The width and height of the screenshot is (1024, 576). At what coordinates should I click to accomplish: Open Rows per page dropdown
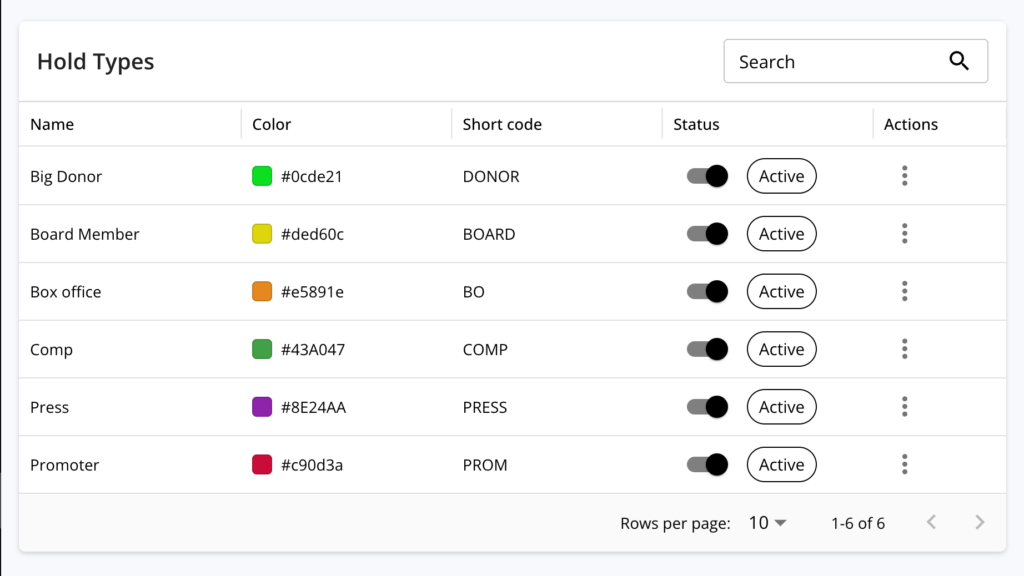767,523
